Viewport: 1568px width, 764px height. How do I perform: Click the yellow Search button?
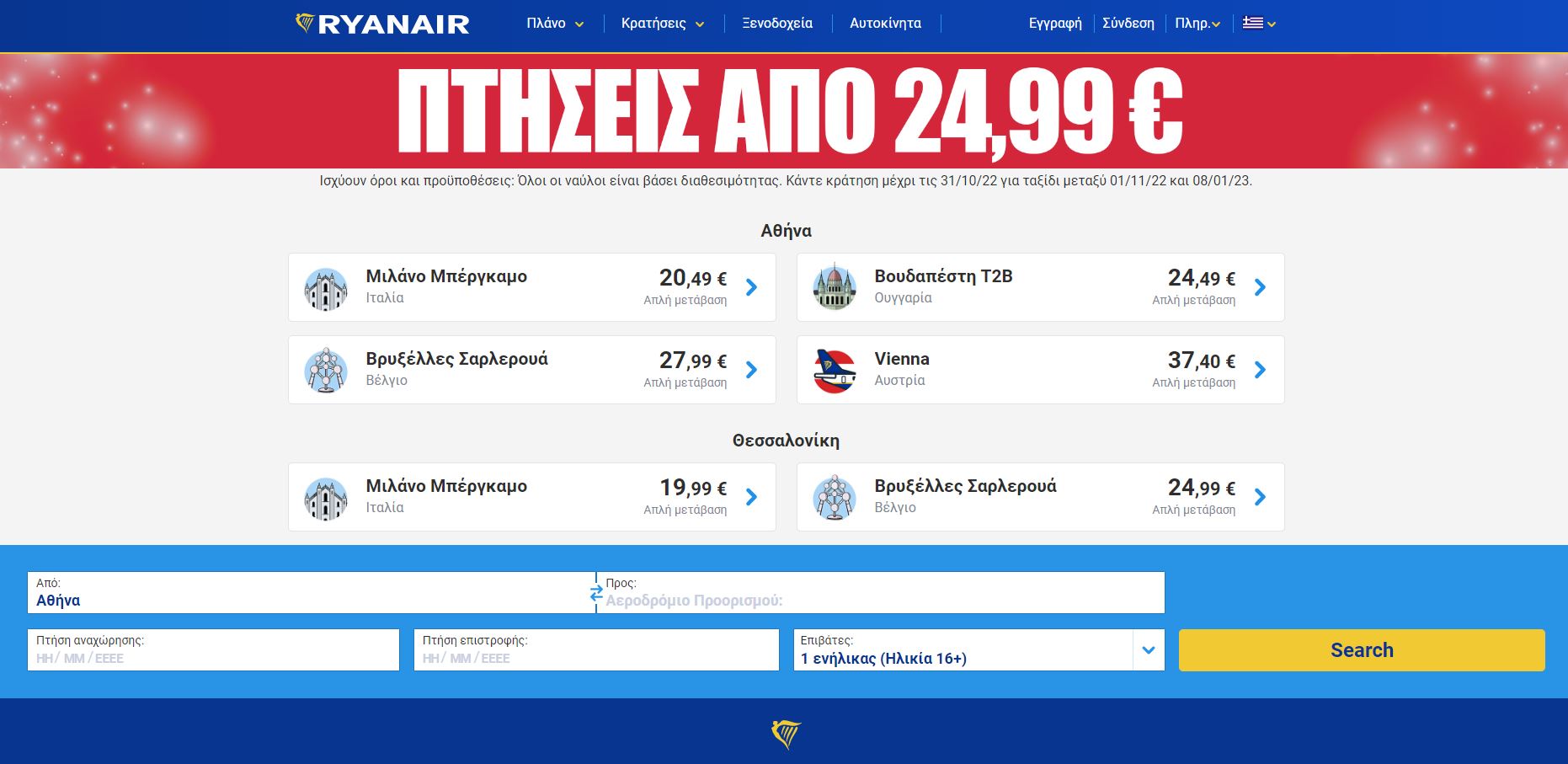tap(1362, 650)
